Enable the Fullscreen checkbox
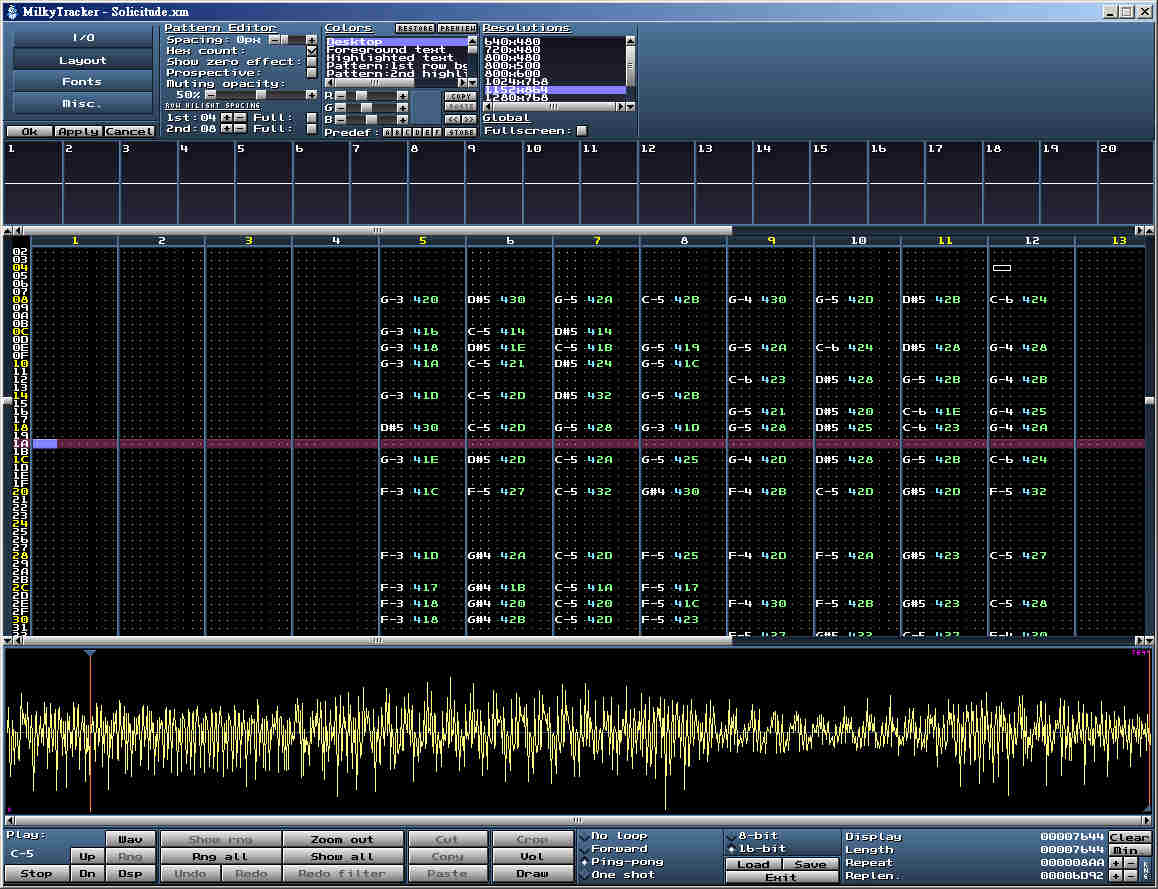The width and height of the screenshot is (1158, 889). (582, 131)
